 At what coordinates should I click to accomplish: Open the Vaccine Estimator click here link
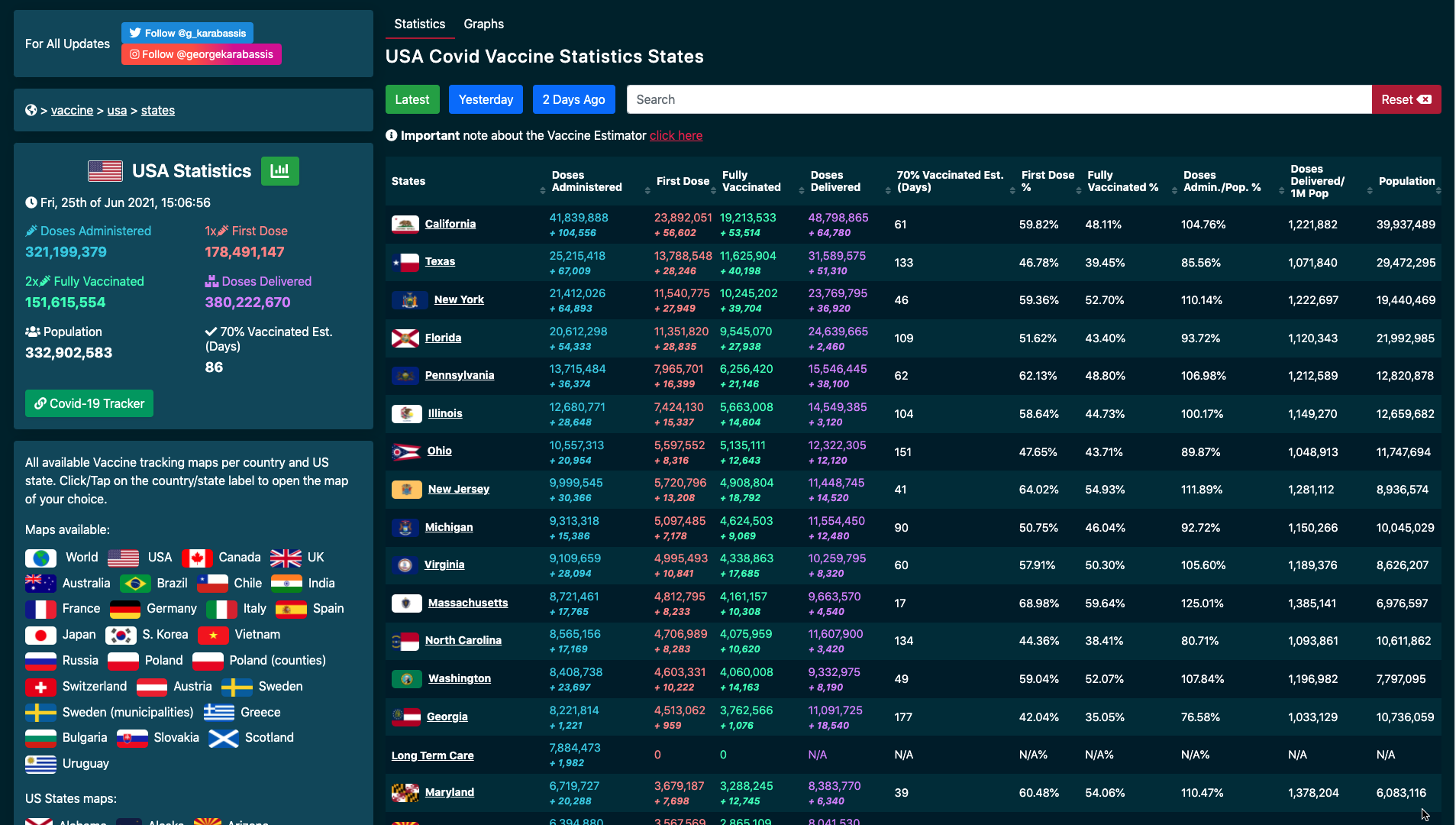[x=676, y=135]
